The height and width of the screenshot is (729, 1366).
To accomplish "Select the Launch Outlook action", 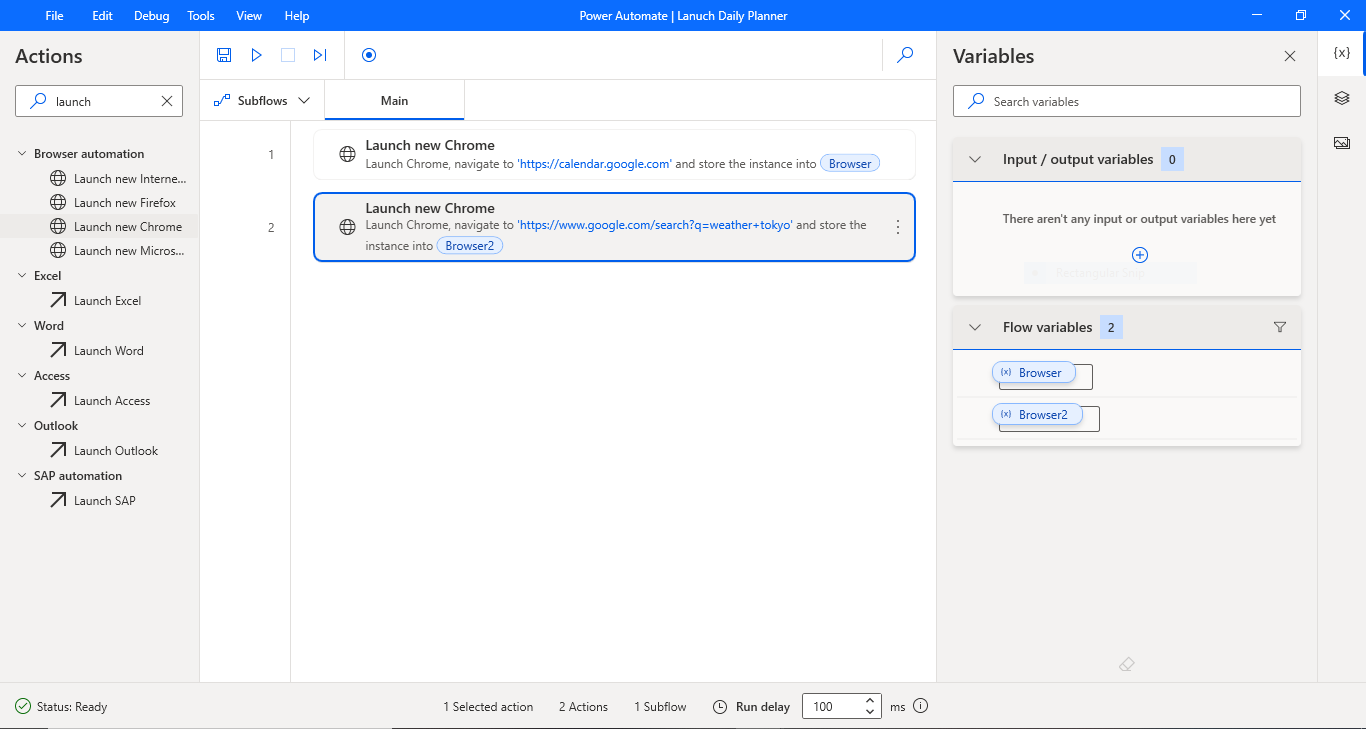I will [x=104, y=450].
